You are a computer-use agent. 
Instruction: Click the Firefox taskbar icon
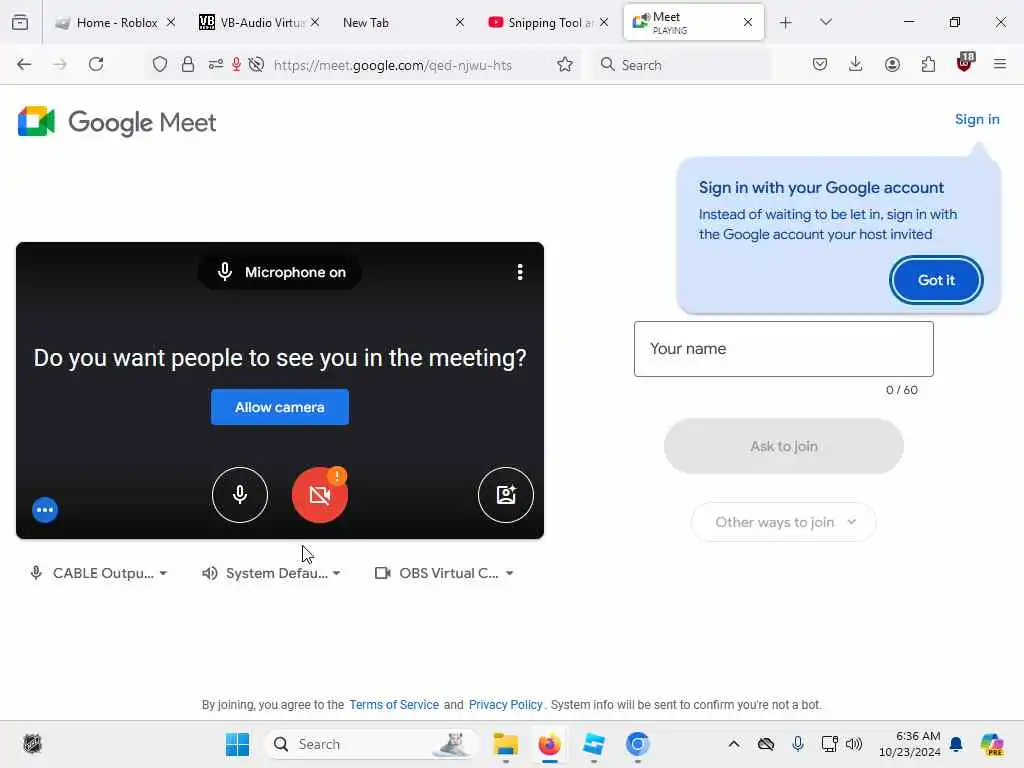click(x=549, y=744)
